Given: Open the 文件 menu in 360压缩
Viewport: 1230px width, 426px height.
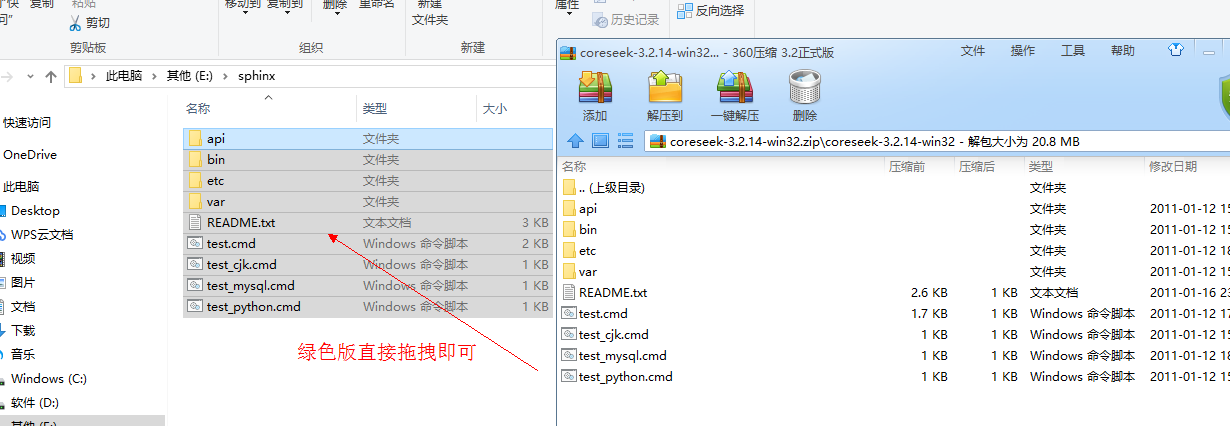Looking at the screenshot, I should point(974,51).
